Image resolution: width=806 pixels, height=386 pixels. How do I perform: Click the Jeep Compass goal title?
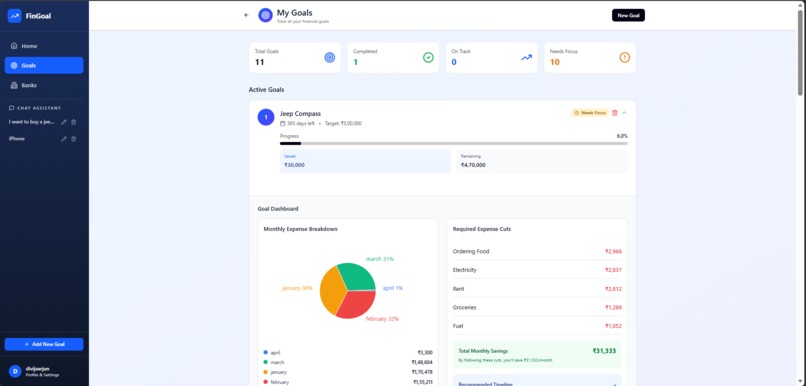point(300,114)
